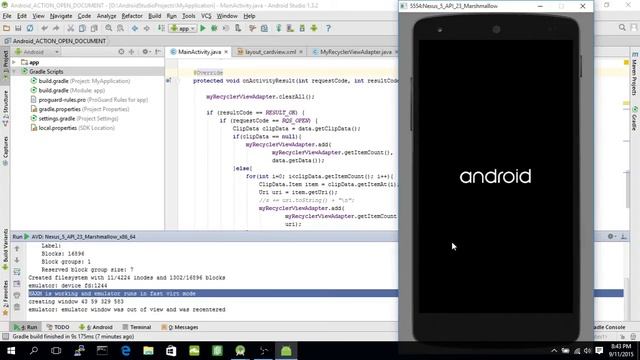This screenshot has width=640, height=360.
Task: Open file with the Open folder toolbar icon
Action: coord(6,28)
